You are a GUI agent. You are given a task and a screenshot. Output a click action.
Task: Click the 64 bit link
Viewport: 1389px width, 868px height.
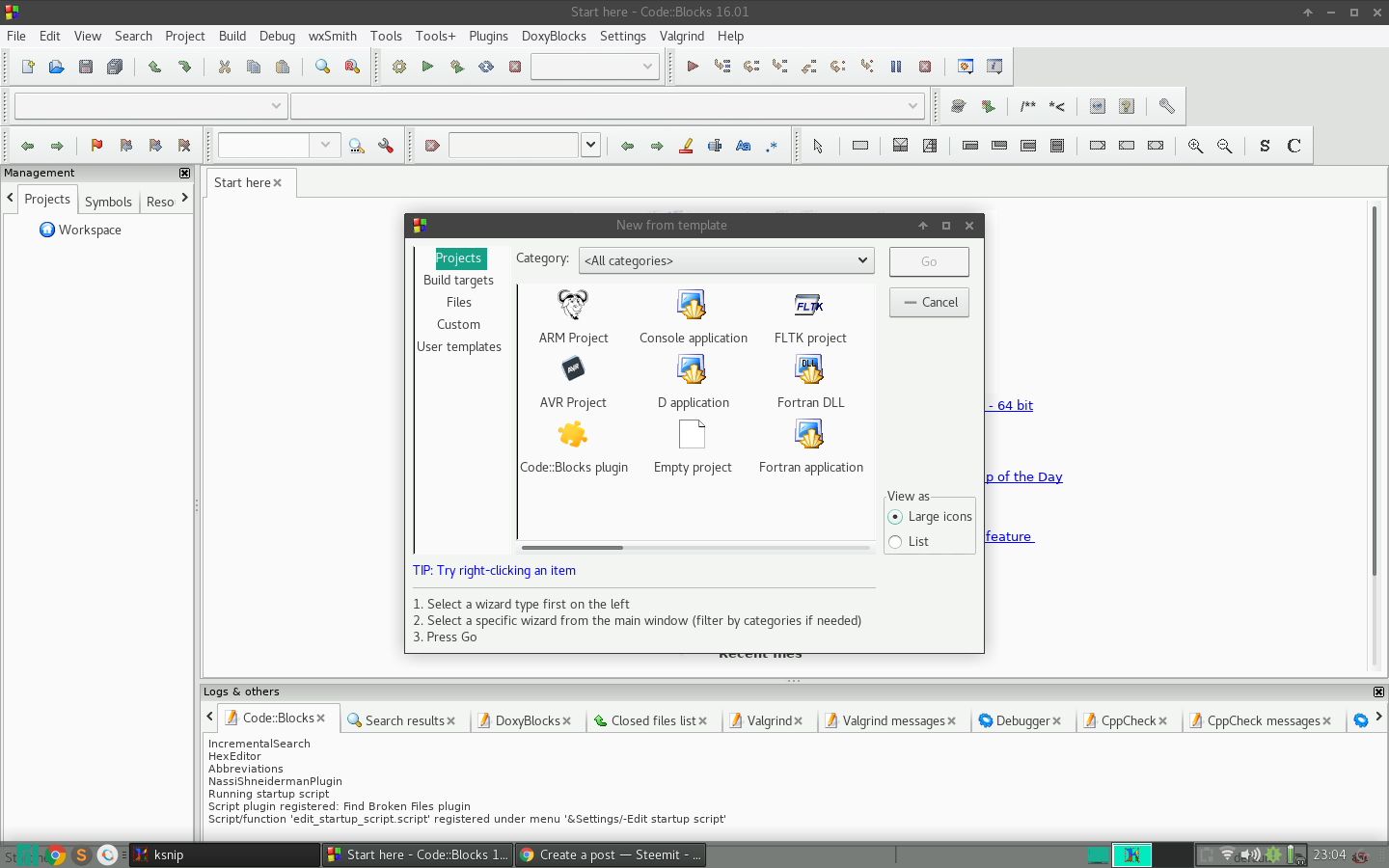(1010, 405)
